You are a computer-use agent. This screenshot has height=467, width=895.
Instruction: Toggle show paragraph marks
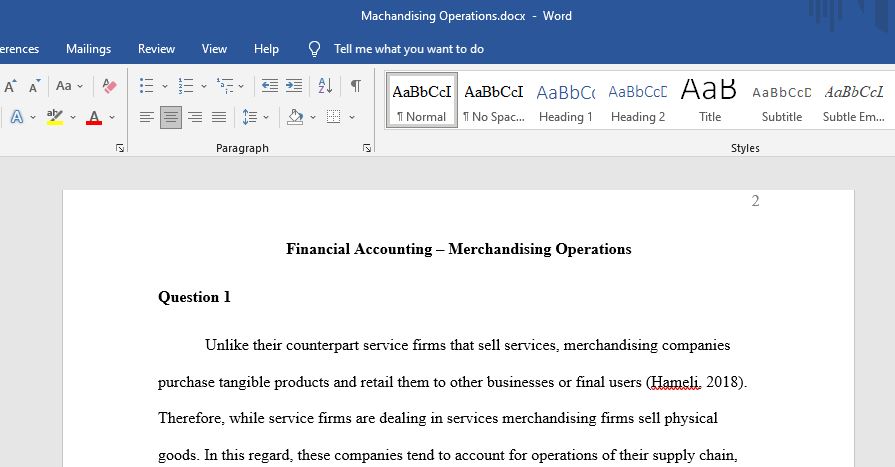356,86
